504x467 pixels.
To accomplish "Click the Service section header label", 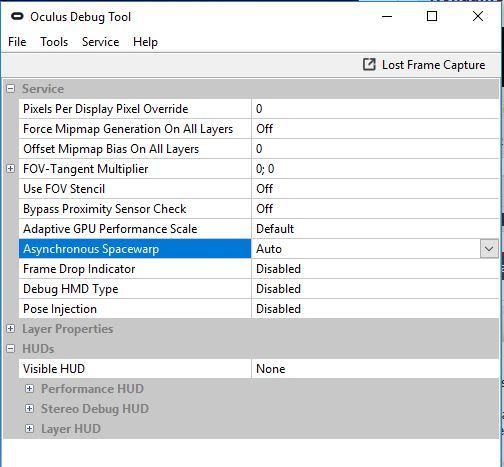I will pyautogui.click(x=43, y=89).
